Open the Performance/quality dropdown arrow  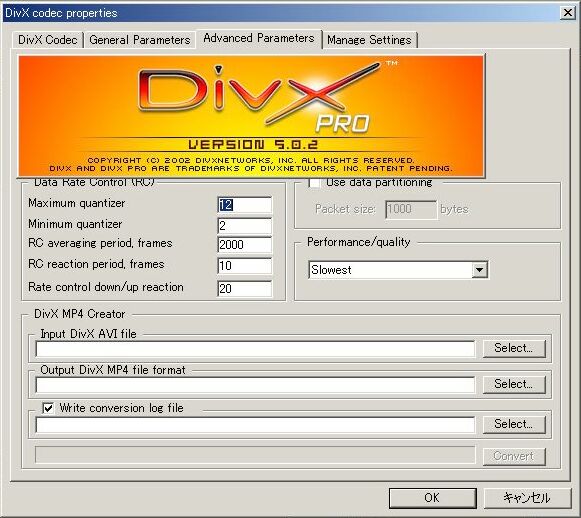tap(479, 270)
